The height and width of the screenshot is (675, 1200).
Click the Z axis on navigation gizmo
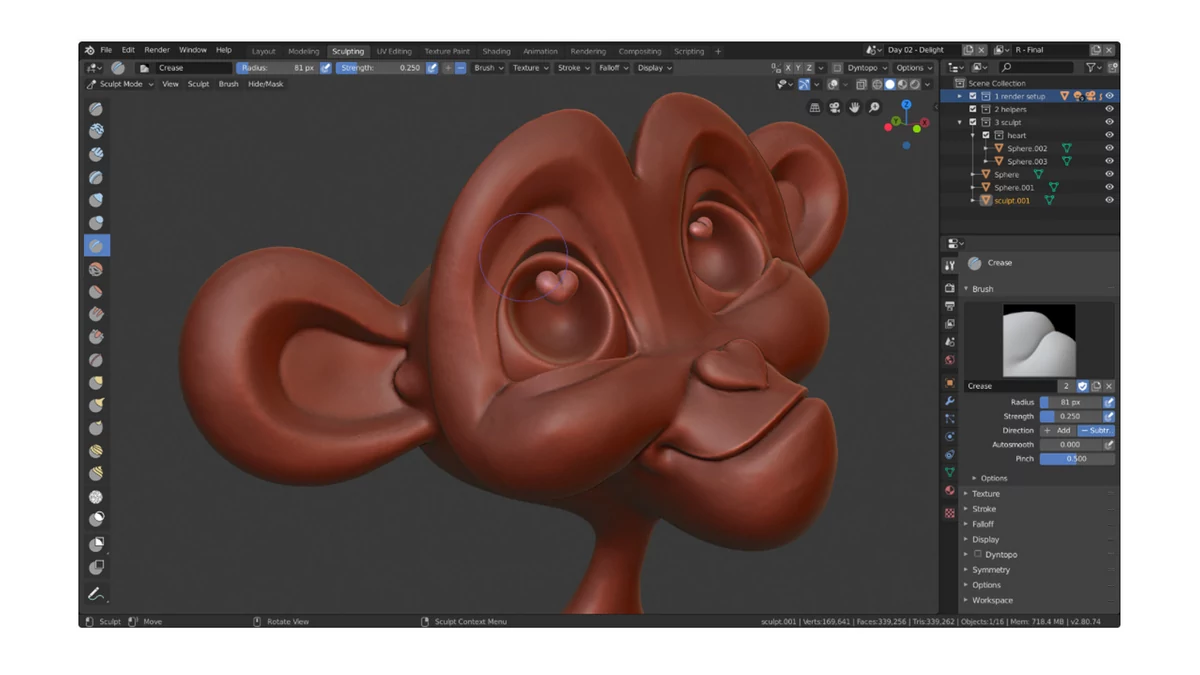[x=906, y=104]
